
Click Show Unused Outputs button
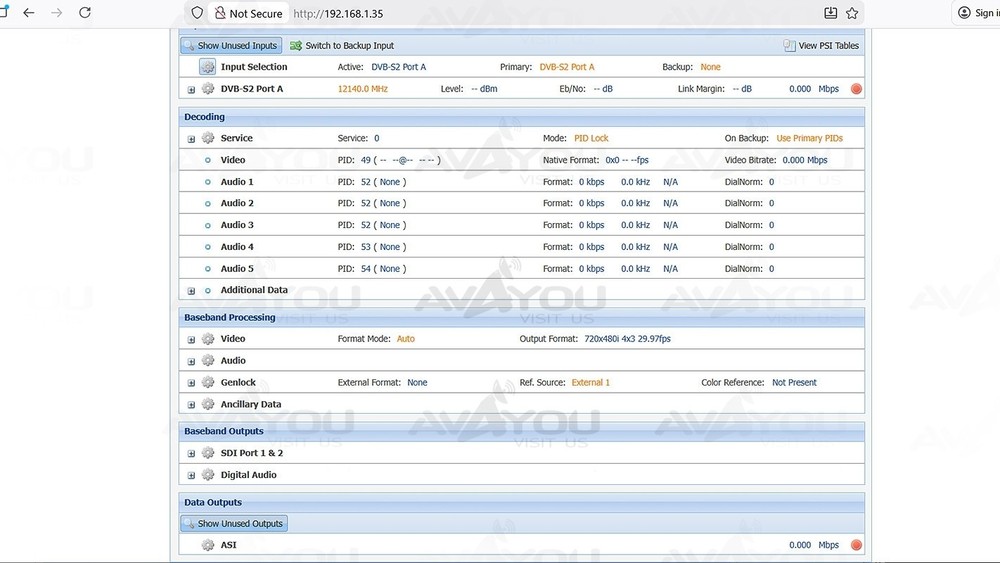coord(233,524)
